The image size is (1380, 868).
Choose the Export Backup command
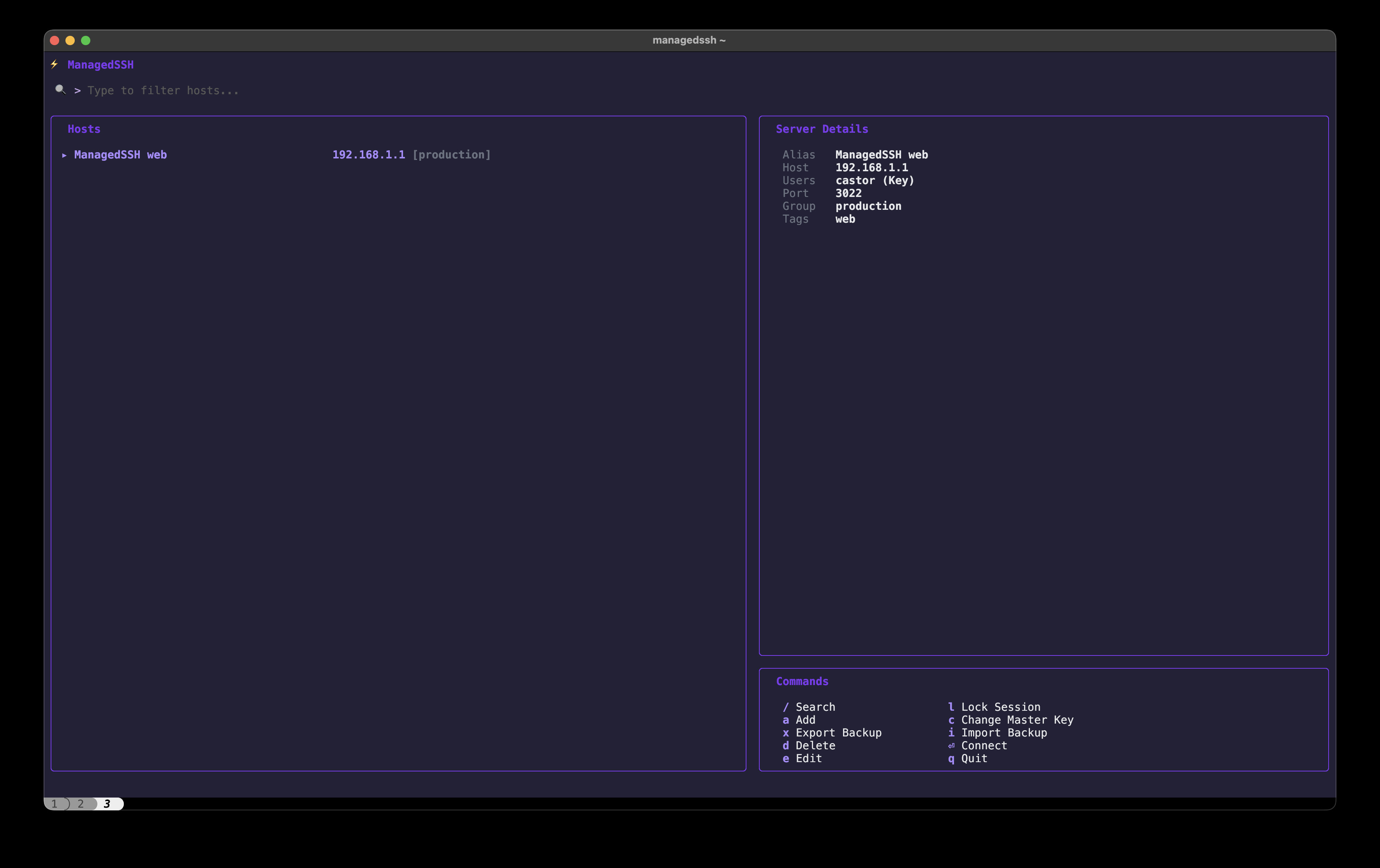(838, 733)
